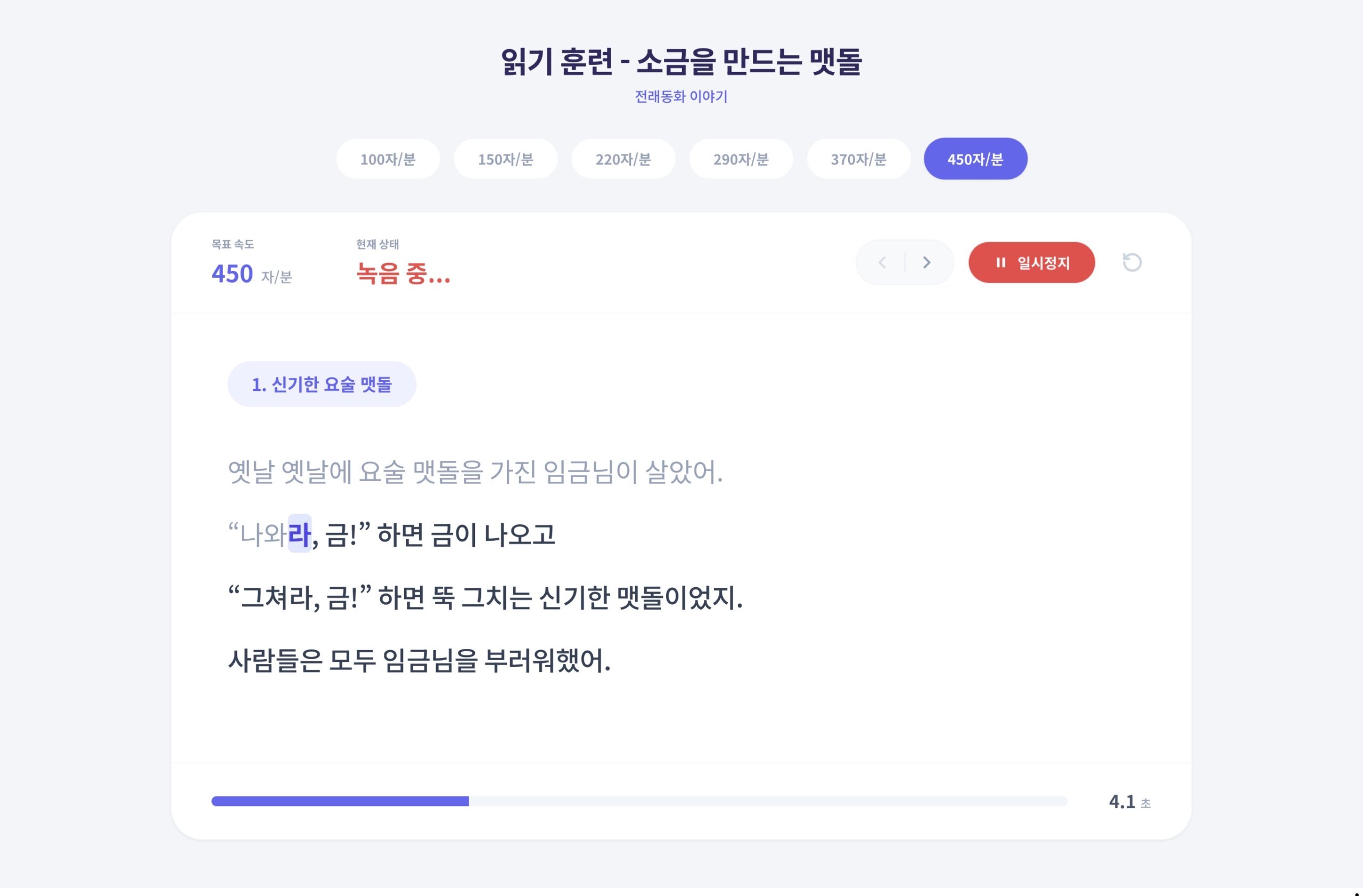The image size is (1363, 896).
Task: Select the 150자/분 reading speed
Action: tap(506, 159)
